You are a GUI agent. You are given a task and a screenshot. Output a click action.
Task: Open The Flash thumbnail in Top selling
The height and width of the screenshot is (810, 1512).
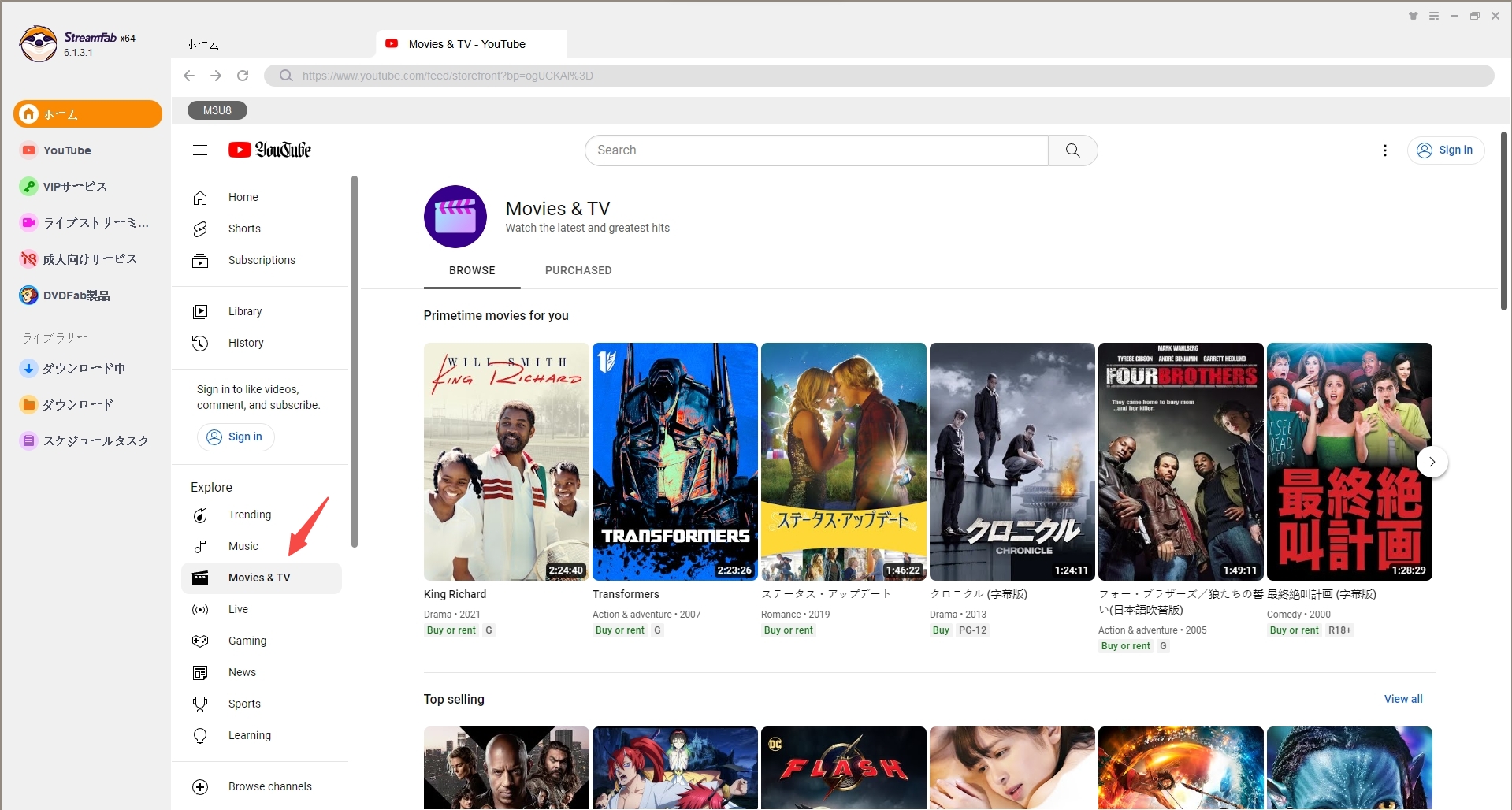pos(844,767)
